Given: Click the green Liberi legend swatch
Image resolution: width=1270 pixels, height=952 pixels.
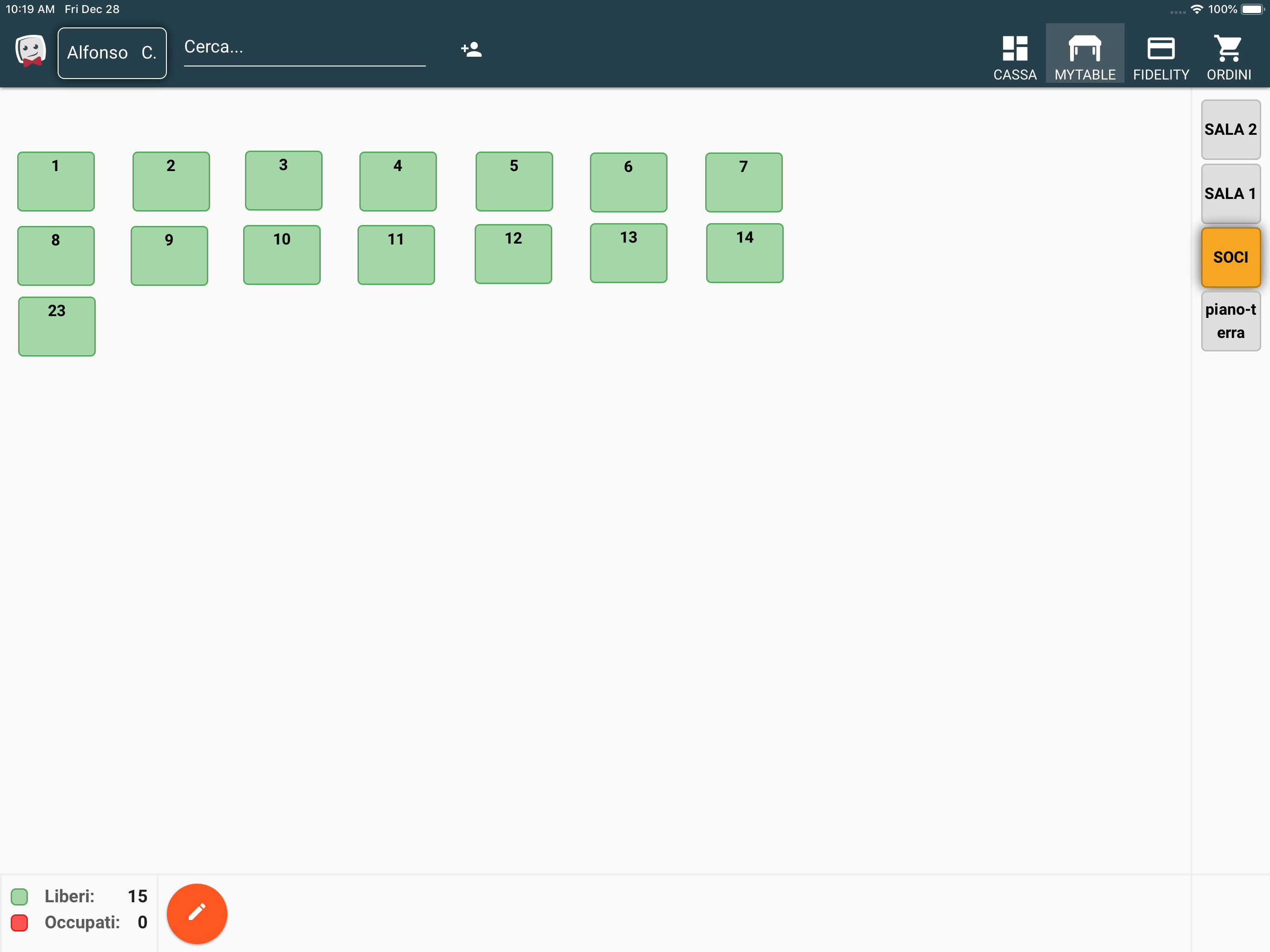Looking at the screenshot, I should pyautogui.click(x=20, y=896).
